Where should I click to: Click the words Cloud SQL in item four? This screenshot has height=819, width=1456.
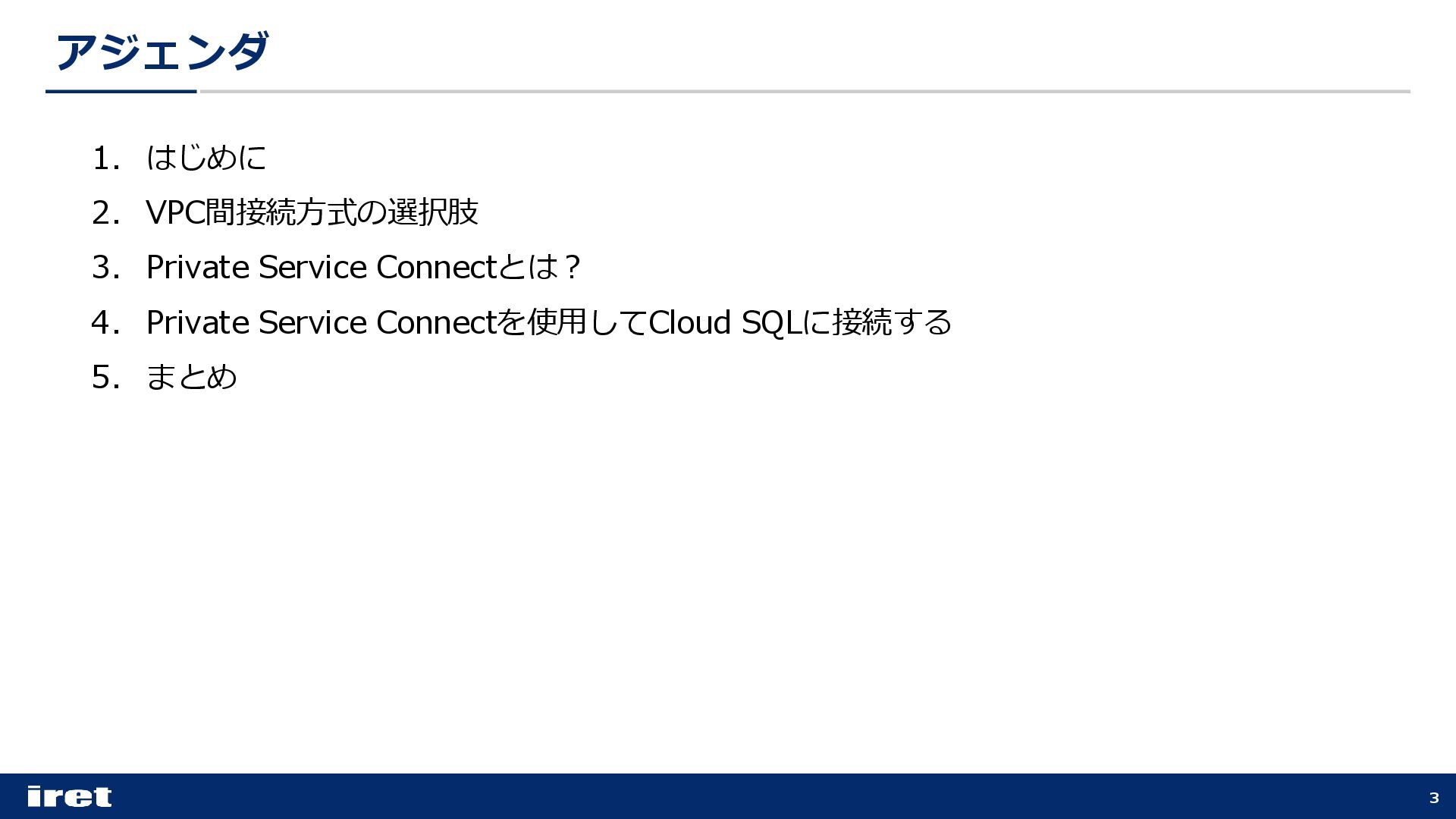click(726, 322)
